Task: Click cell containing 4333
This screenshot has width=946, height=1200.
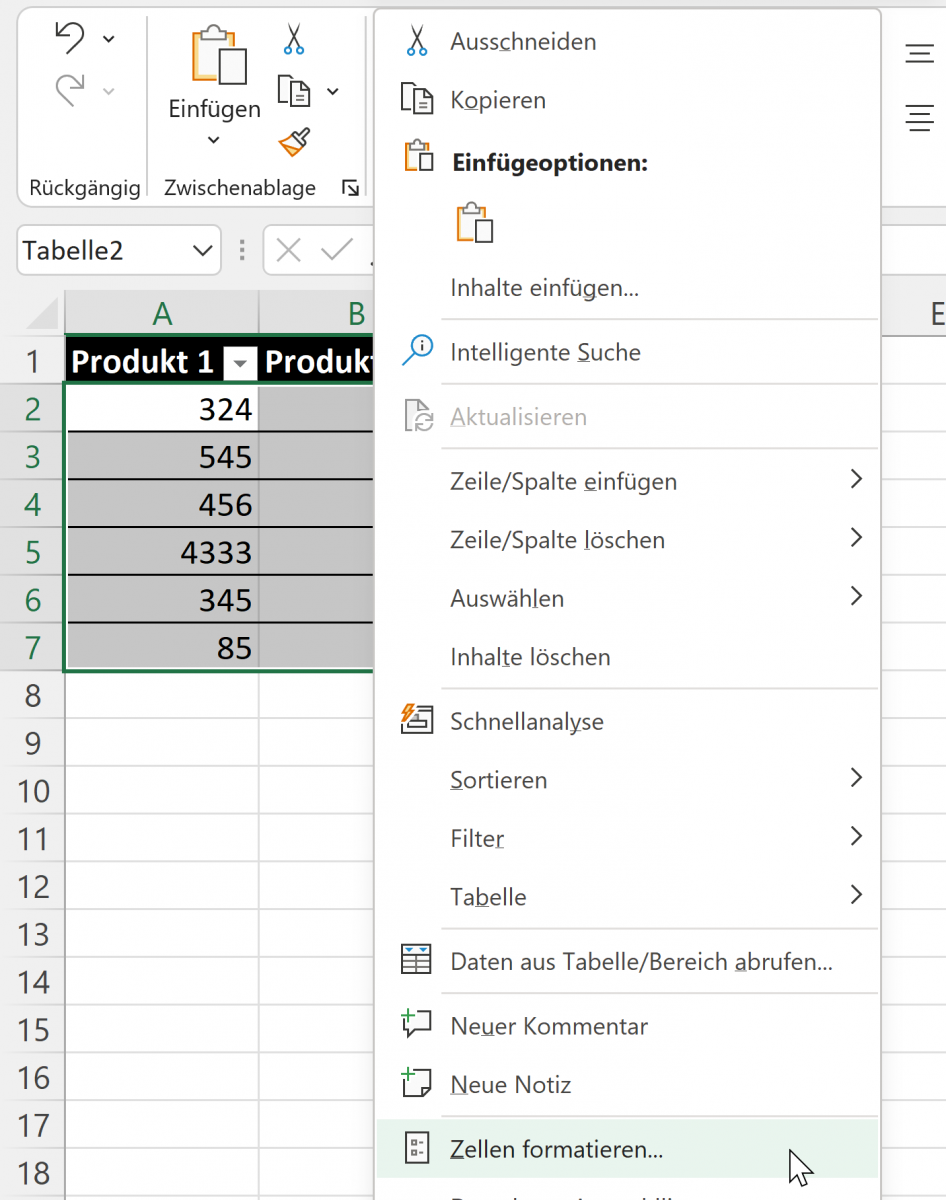Action: click(x=162, y=552)
